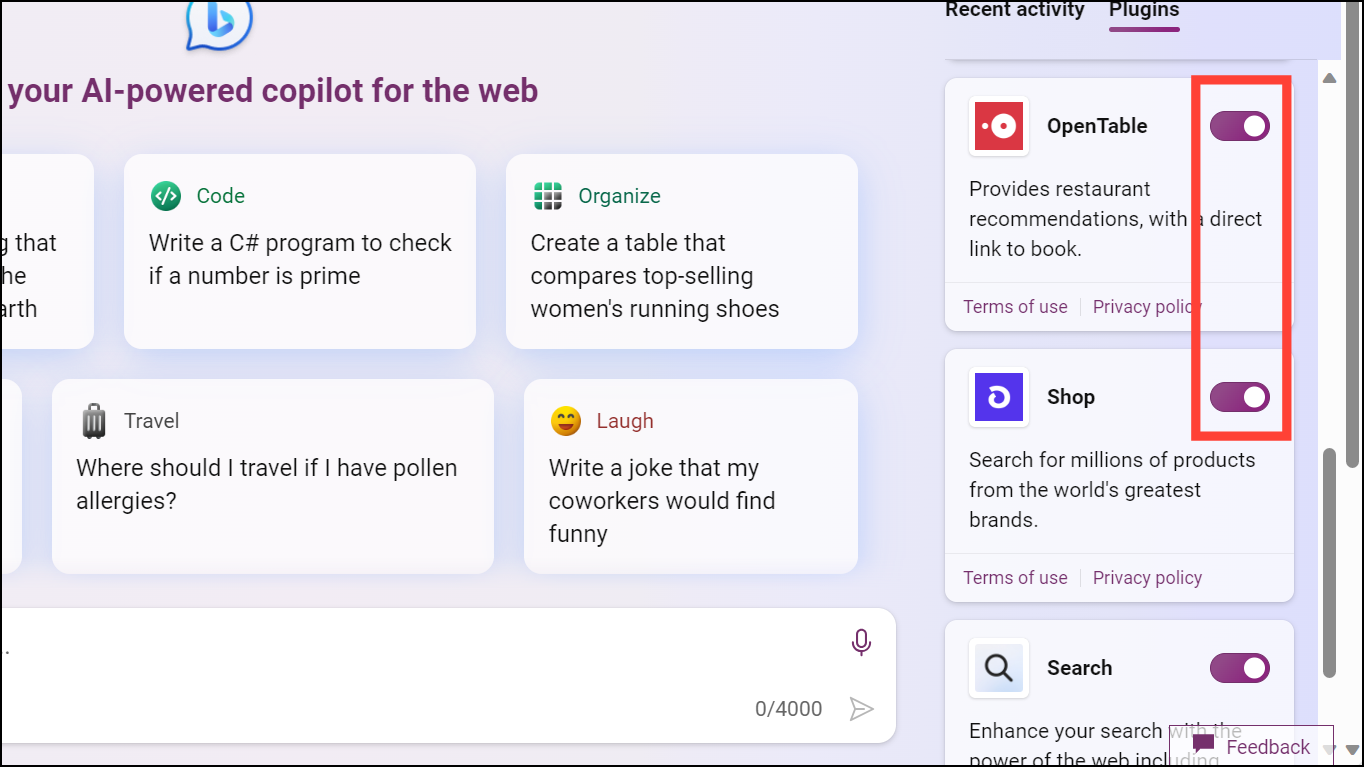Click the Laugh emoji icon
Viewport: 1364px width, 767px height.
click(x=566, y=421)
